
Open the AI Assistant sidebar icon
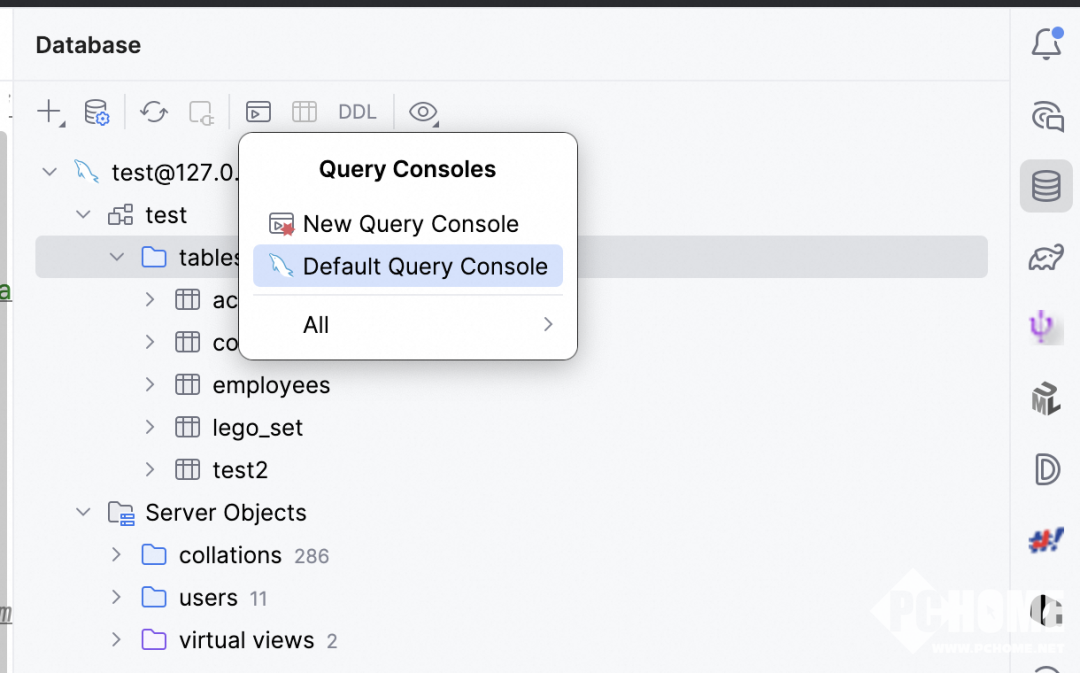tap(1046, 117)
